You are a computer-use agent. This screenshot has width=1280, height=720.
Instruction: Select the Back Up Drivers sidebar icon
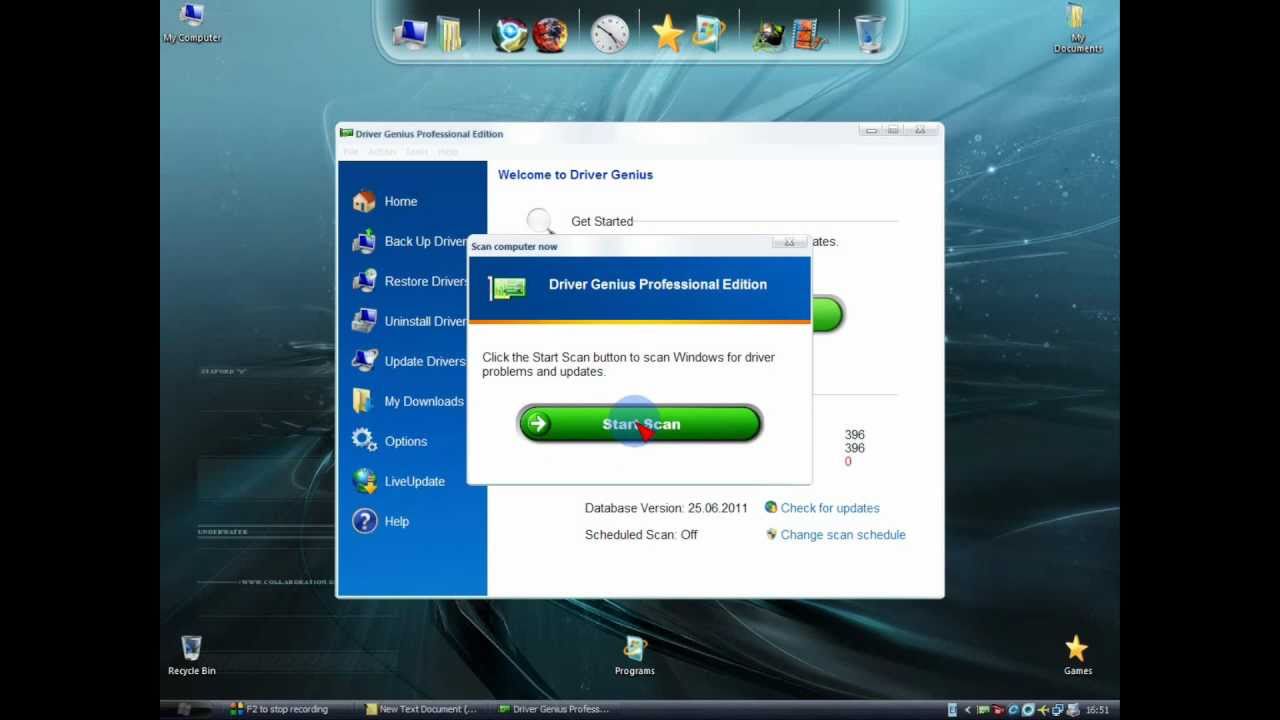click(x=364, y=241)
